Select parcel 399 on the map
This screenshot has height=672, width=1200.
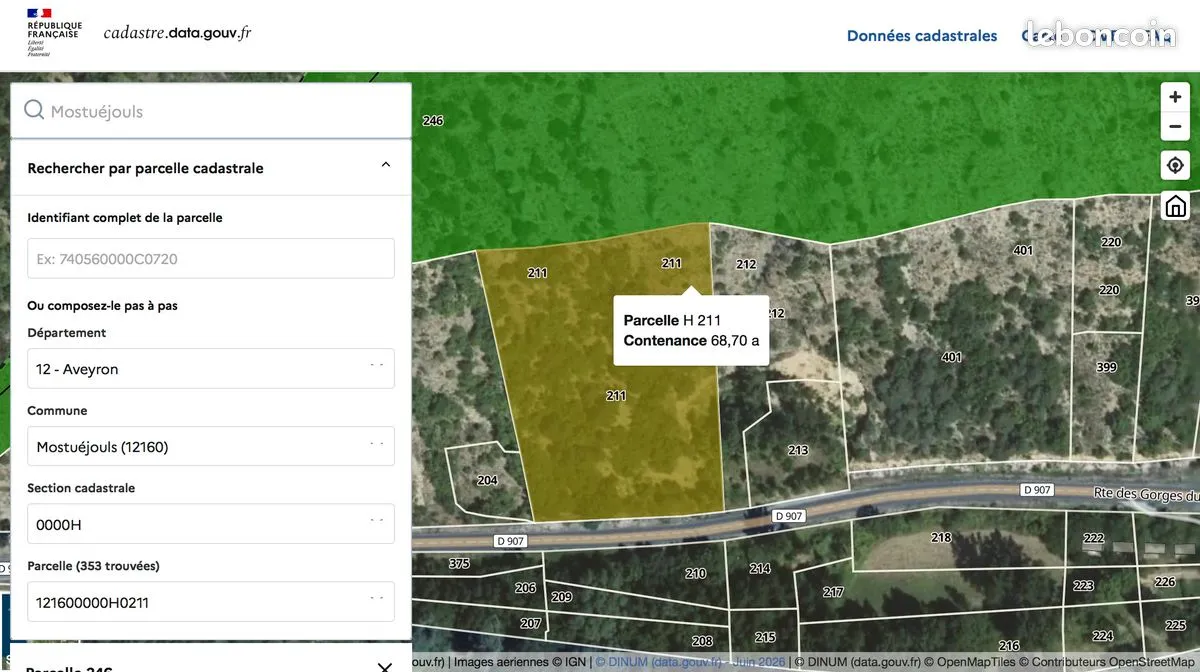click(1106, 367)
